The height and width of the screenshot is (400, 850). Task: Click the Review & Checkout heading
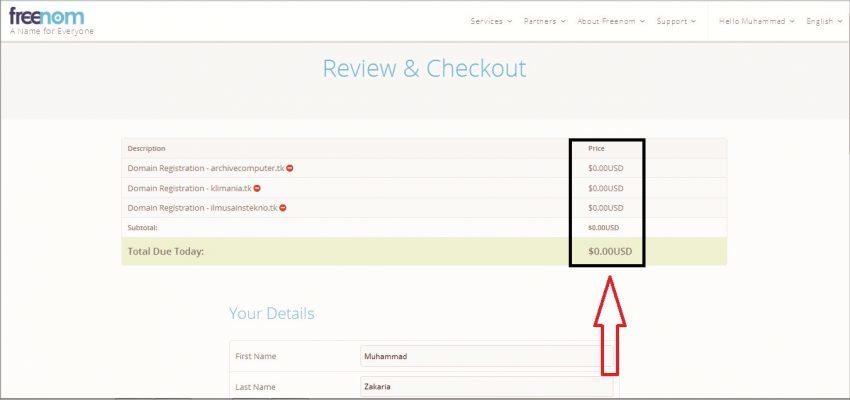click(x=424, y=69)
